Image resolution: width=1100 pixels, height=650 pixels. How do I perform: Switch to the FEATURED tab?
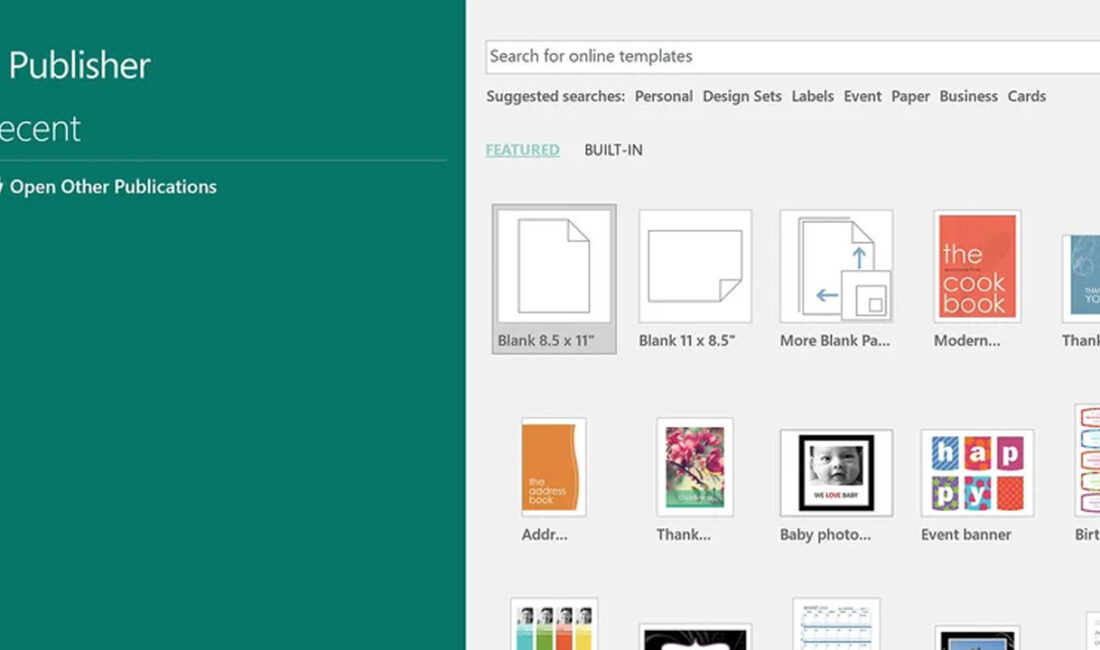click(523, 150)
